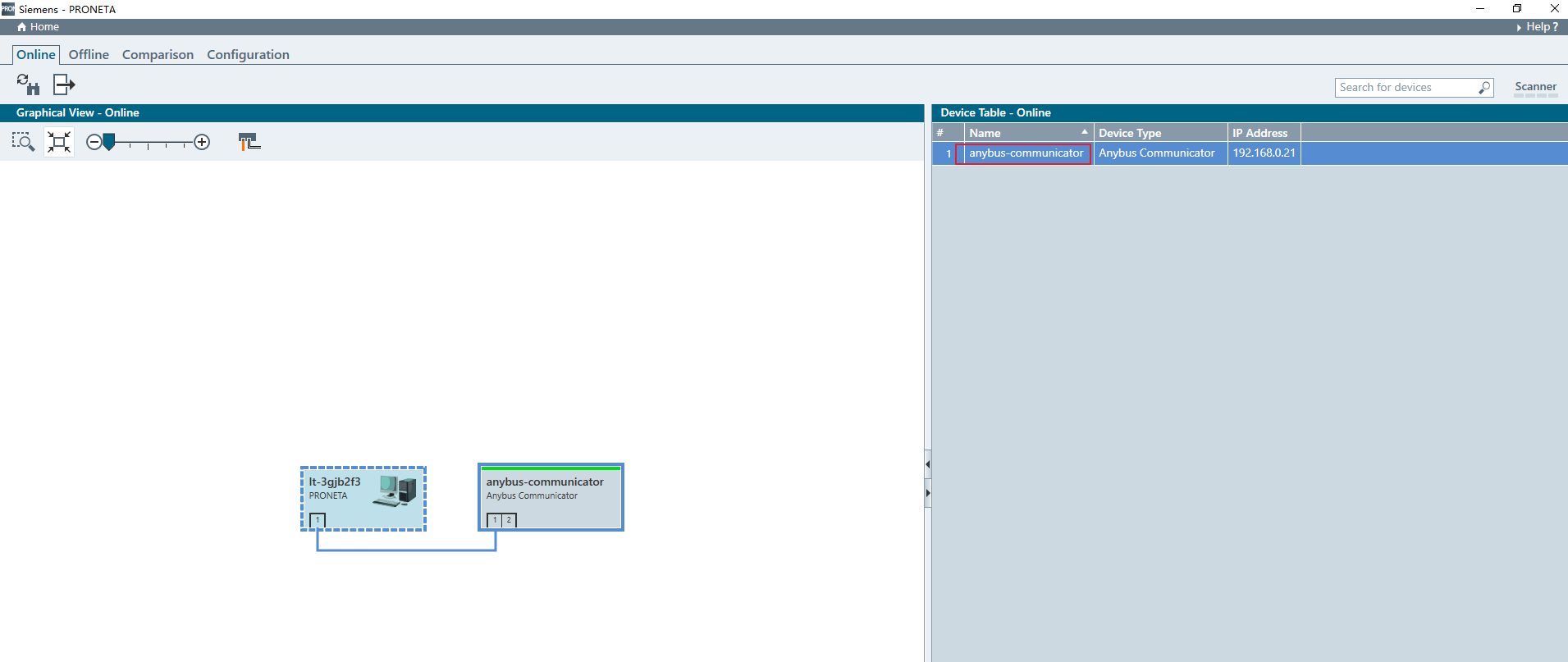Switch to the Online tab
Image resolution: width=1568 pixels, height=662 pixels.
point(36,54)
